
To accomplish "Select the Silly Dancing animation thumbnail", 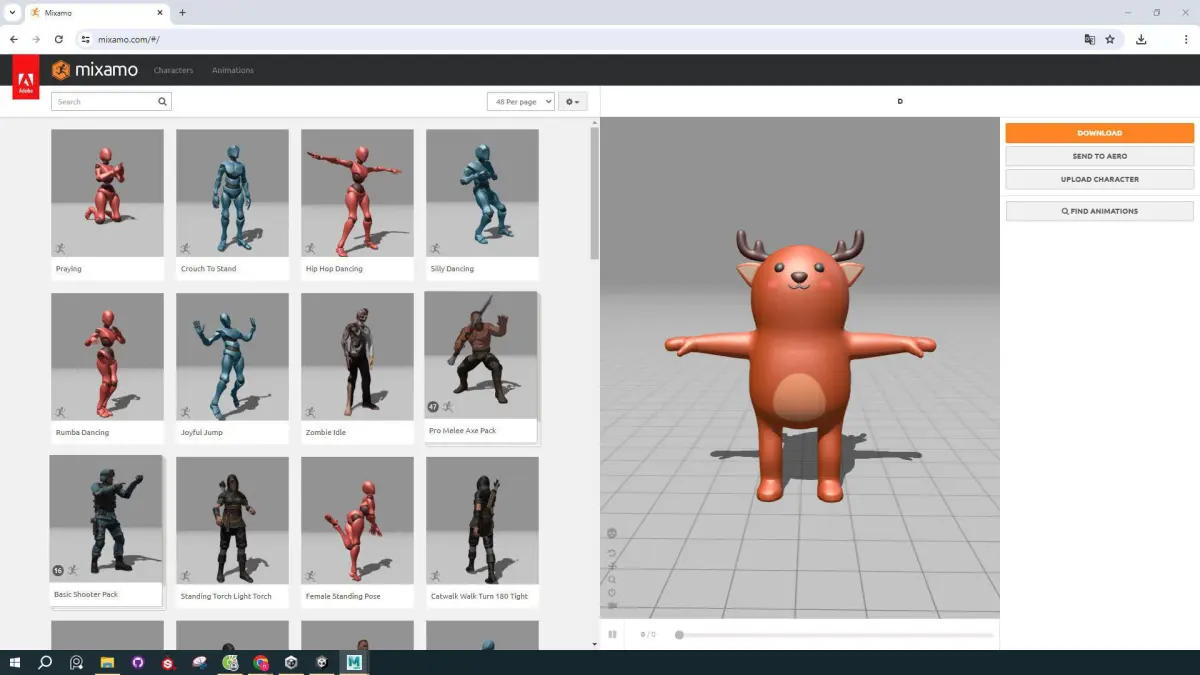I will pos(482,193).
